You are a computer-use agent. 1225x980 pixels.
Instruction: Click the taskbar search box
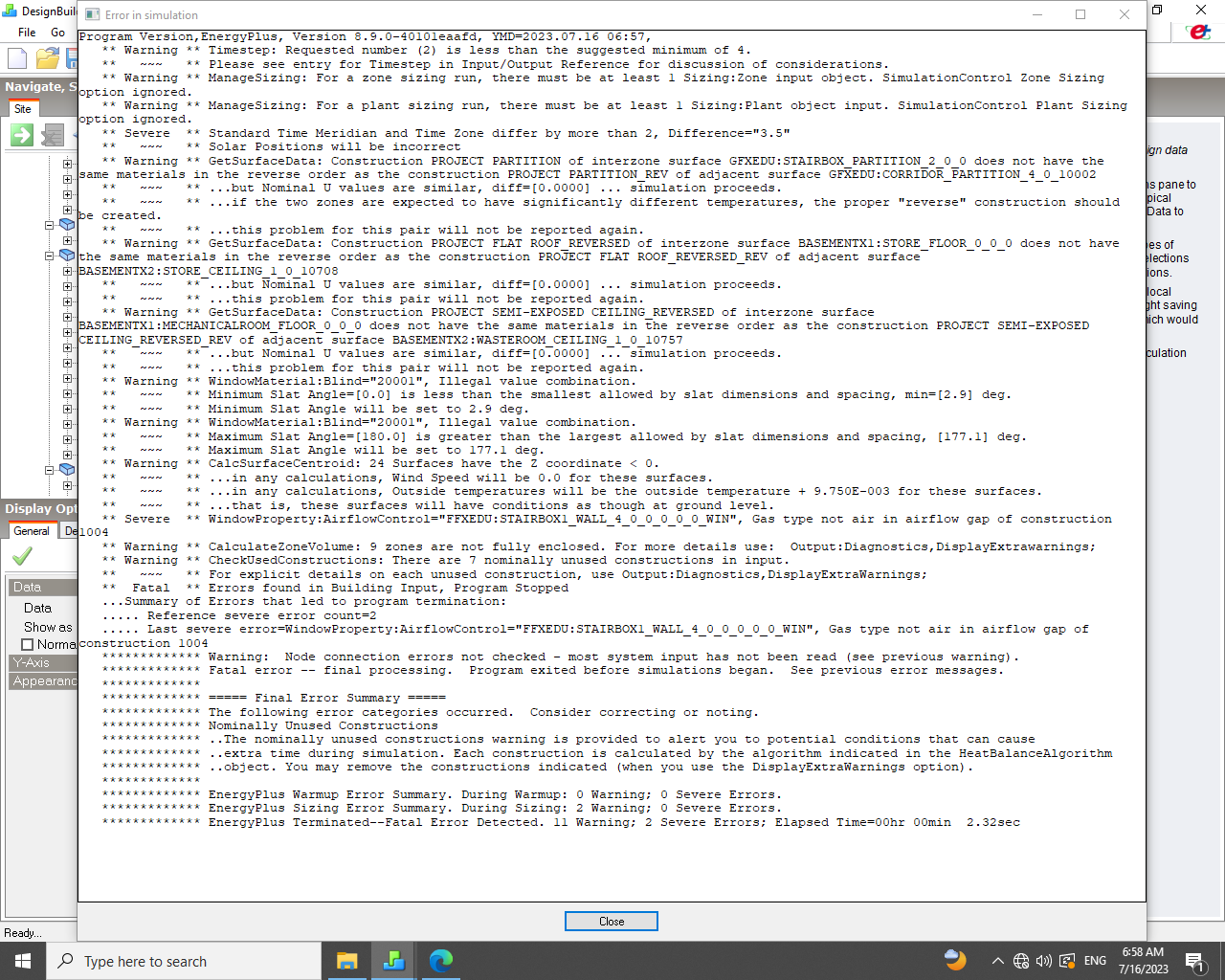pyautogui.click(x=184, y=961)
